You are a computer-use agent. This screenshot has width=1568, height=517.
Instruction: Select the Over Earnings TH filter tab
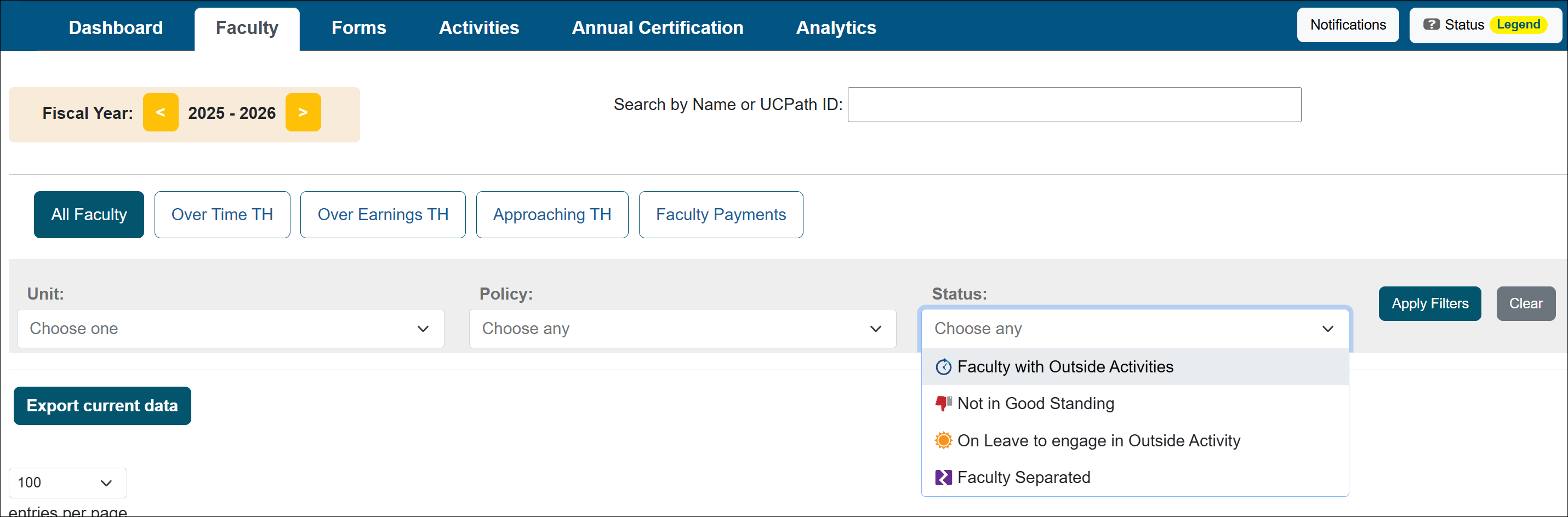click(382, 214)
